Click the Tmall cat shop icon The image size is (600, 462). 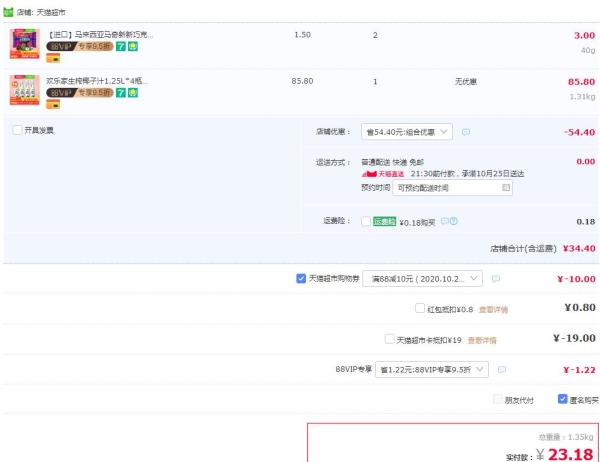(x=8, y=12)
